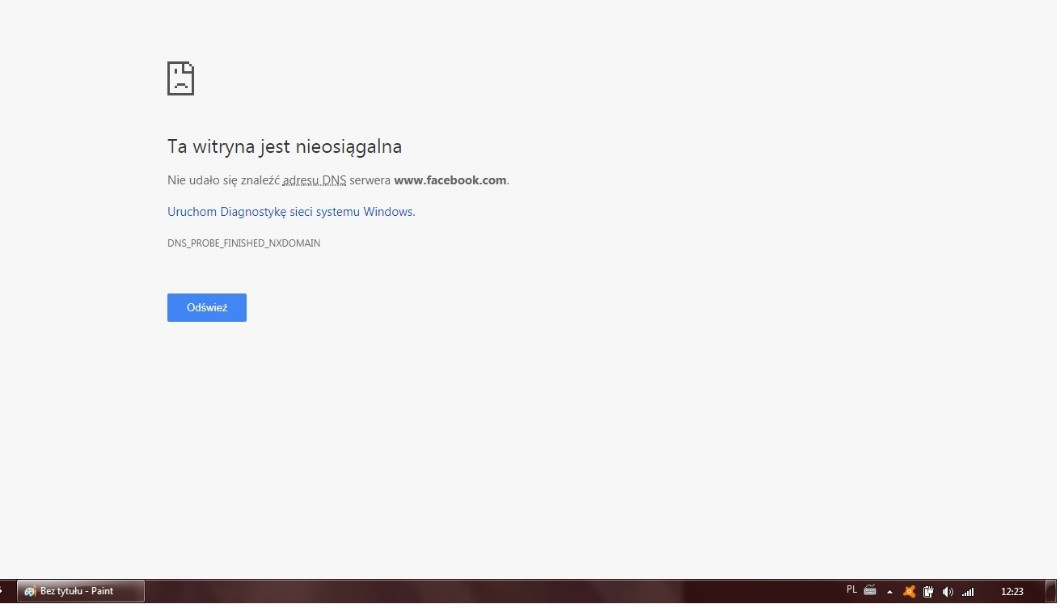This screenshot has width=1060, height=608.
Task: Click the bold www.facebook.com text
Action: 450,181
